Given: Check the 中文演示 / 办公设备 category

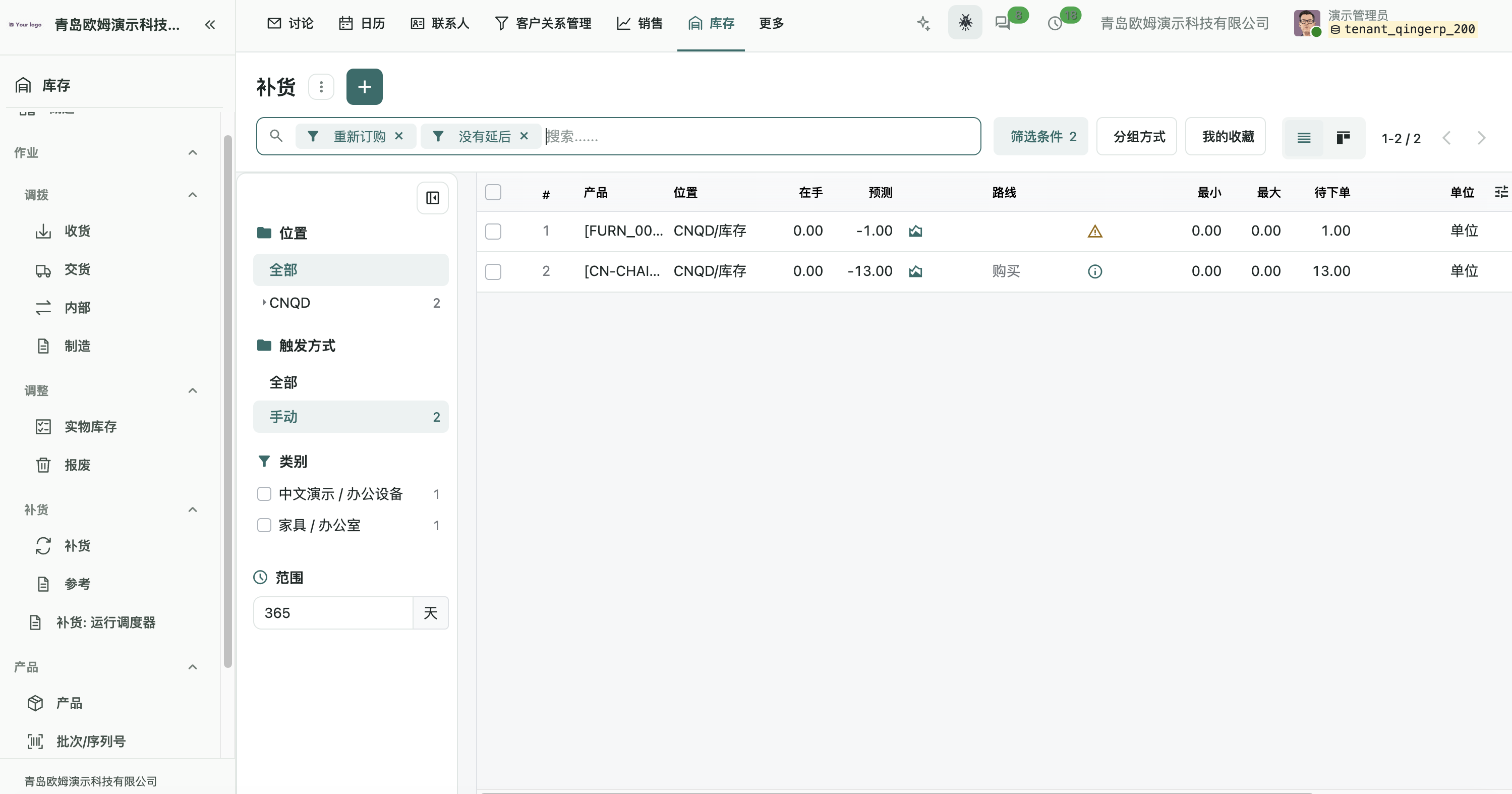Looking at the screenshot, I should 264,494.
